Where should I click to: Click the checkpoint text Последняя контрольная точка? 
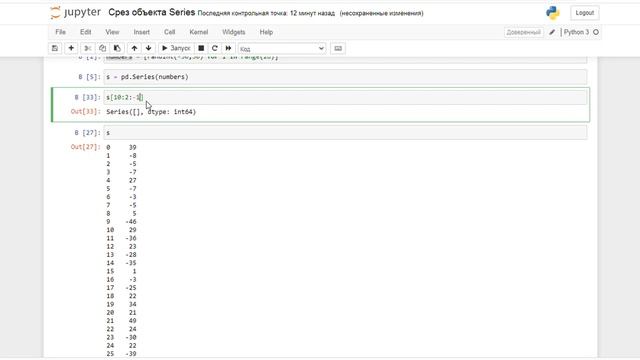266,13
